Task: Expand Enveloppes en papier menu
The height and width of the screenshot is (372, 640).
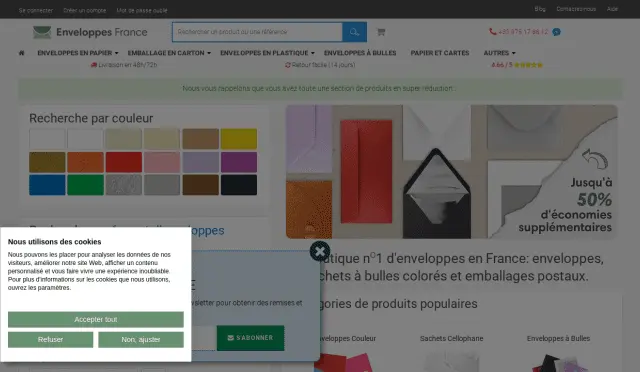Action: [x=78, y=53]
